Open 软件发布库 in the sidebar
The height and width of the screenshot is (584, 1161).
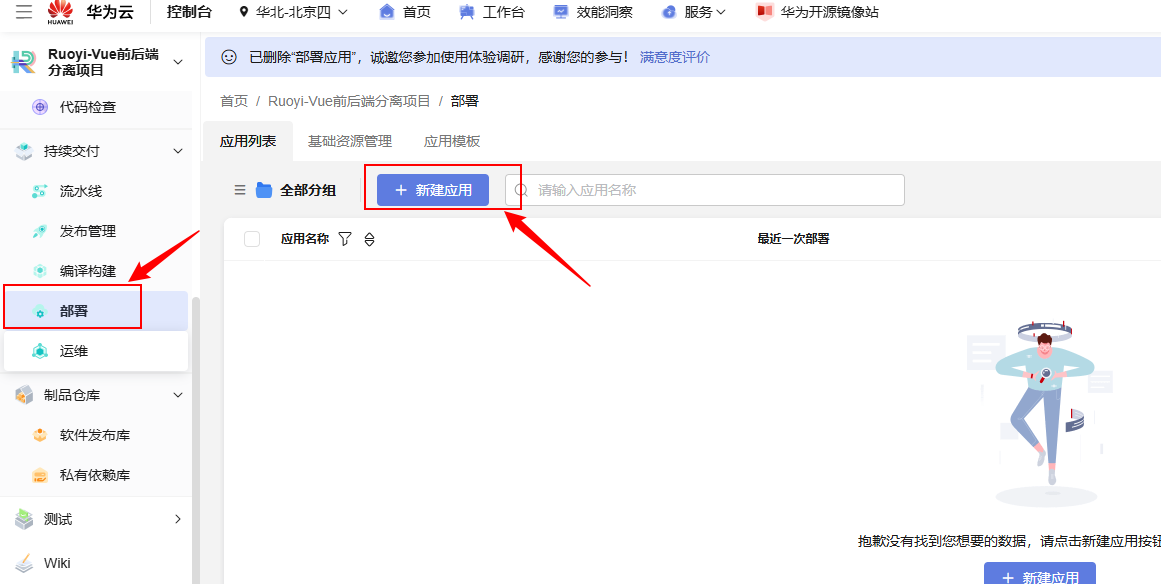click(95, 435)
